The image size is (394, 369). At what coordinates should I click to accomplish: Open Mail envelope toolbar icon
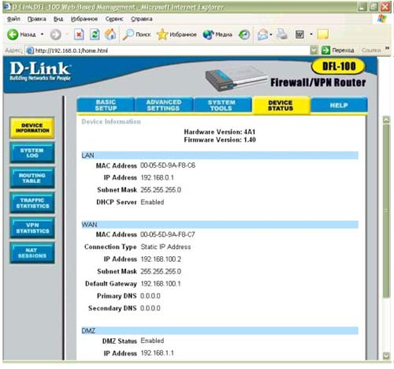coord(263,35)
